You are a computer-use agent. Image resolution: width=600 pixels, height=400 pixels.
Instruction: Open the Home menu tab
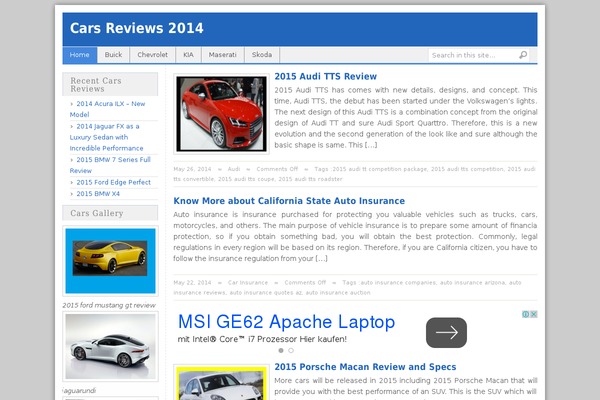tap(80, 55)
